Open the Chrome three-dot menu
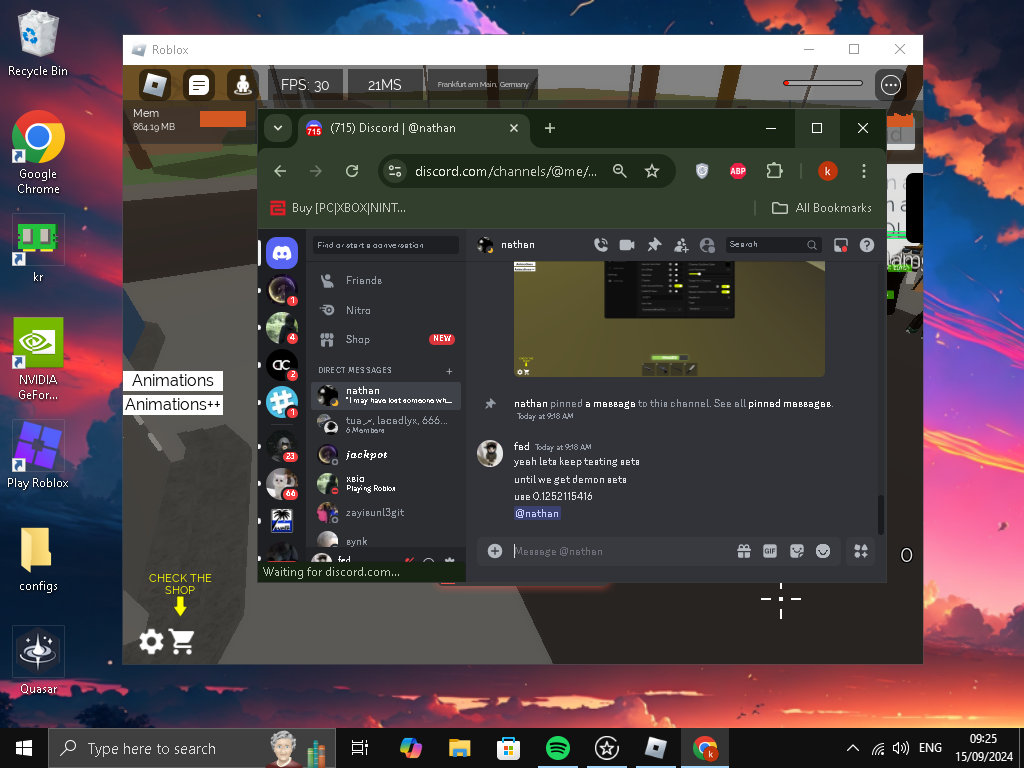Screen dimensions: 1024x768 coord(864,171)
